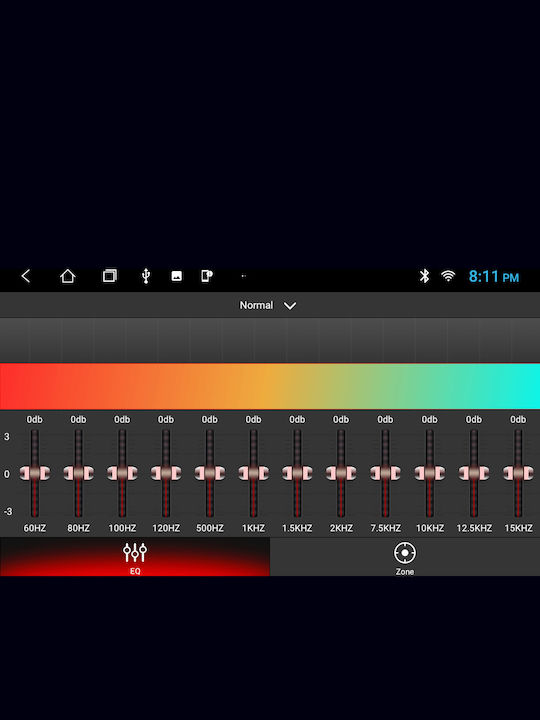The height and width of the screenshot is (720, 540).
Task: Tap the phone link status icon
Action: point(207,276)
